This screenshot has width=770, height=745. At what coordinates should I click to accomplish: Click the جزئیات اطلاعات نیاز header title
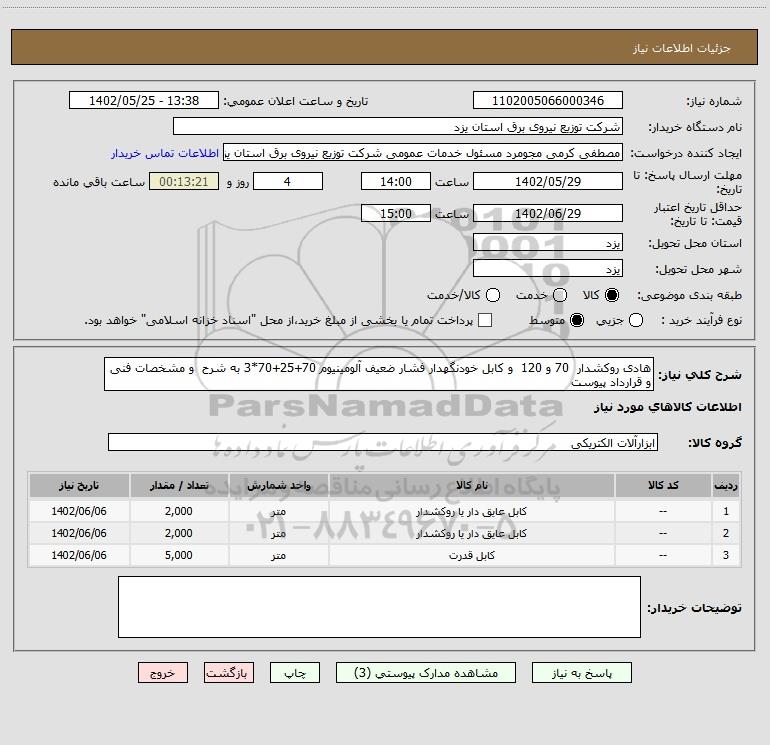682,48
